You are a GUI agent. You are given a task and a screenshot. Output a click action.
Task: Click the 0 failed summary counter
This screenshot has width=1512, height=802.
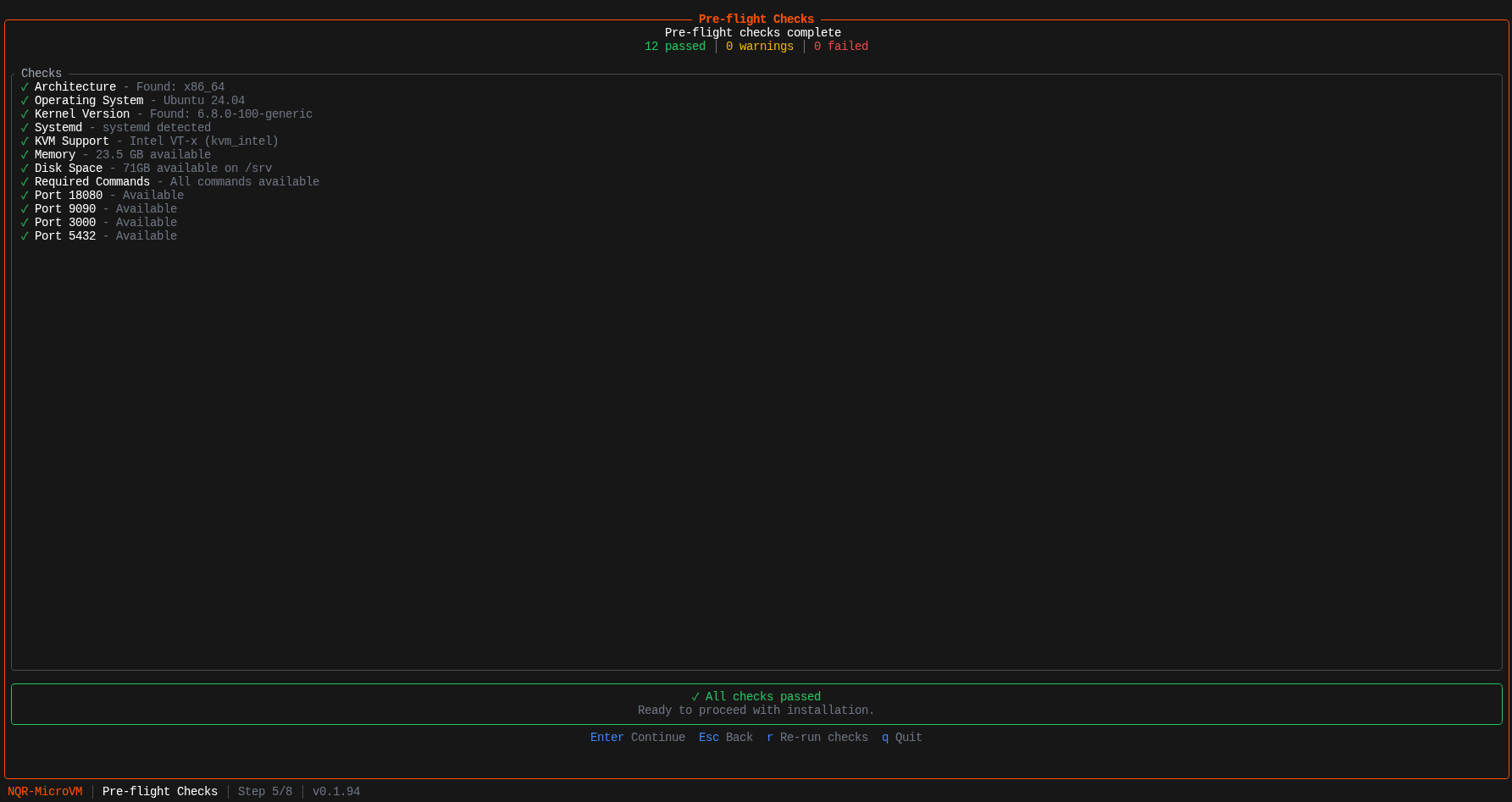[x=840, y=47]
